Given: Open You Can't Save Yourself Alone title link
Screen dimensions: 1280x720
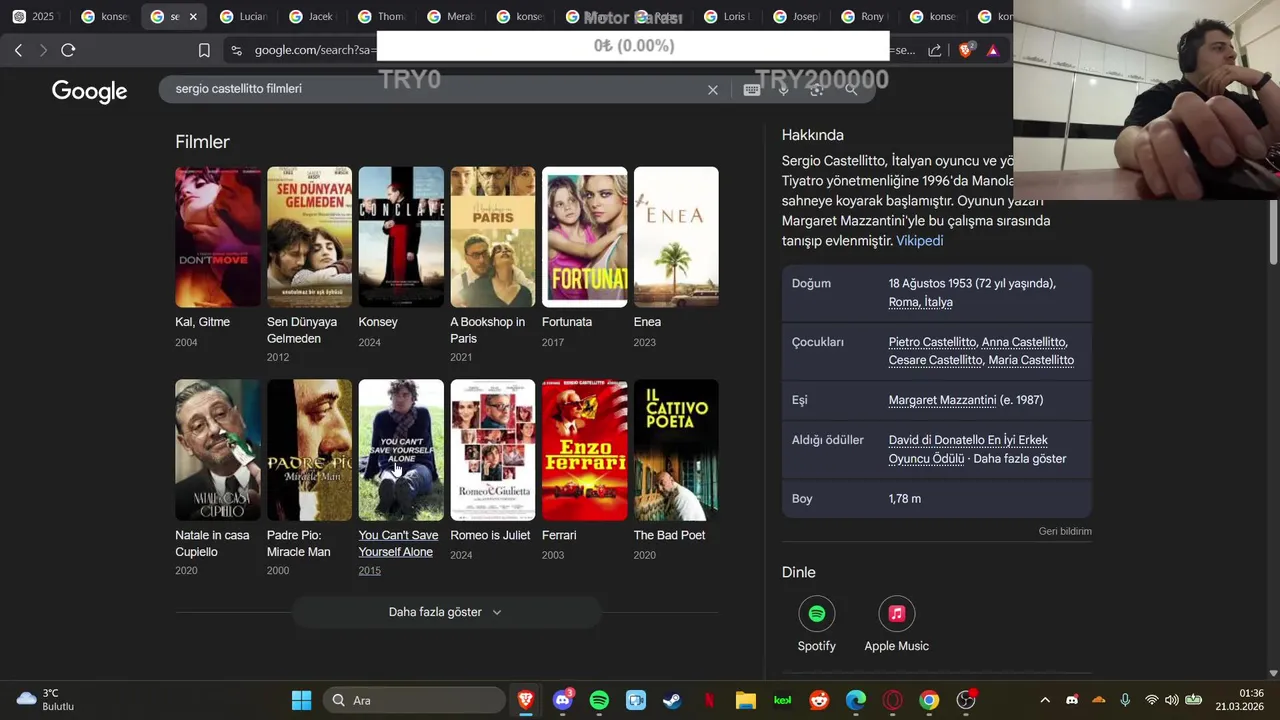Looking at the screenshot, I should 398,543.
